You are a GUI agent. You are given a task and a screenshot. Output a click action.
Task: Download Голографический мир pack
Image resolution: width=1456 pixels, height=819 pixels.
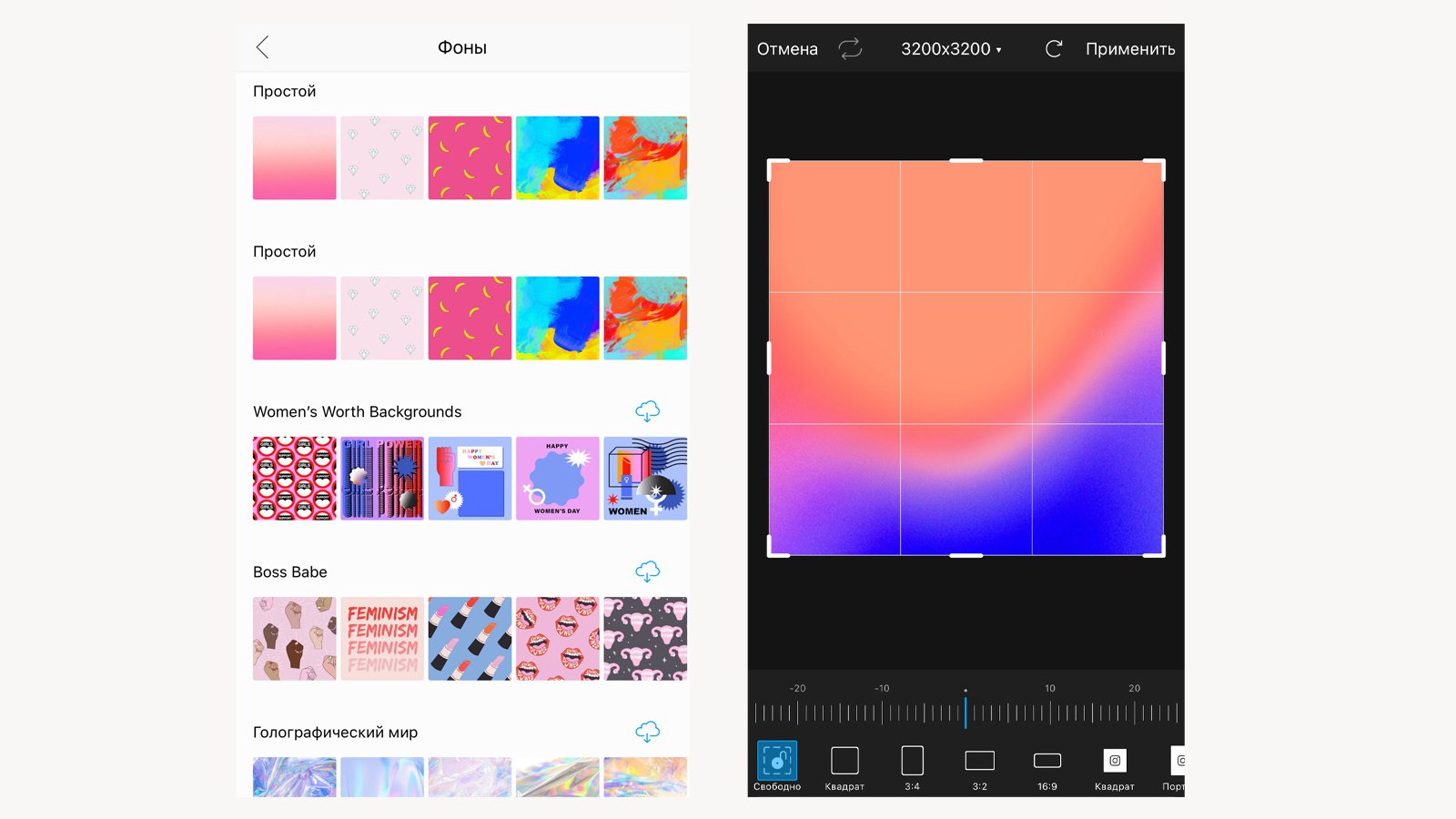pyautogui.click(x=647, y=732)
